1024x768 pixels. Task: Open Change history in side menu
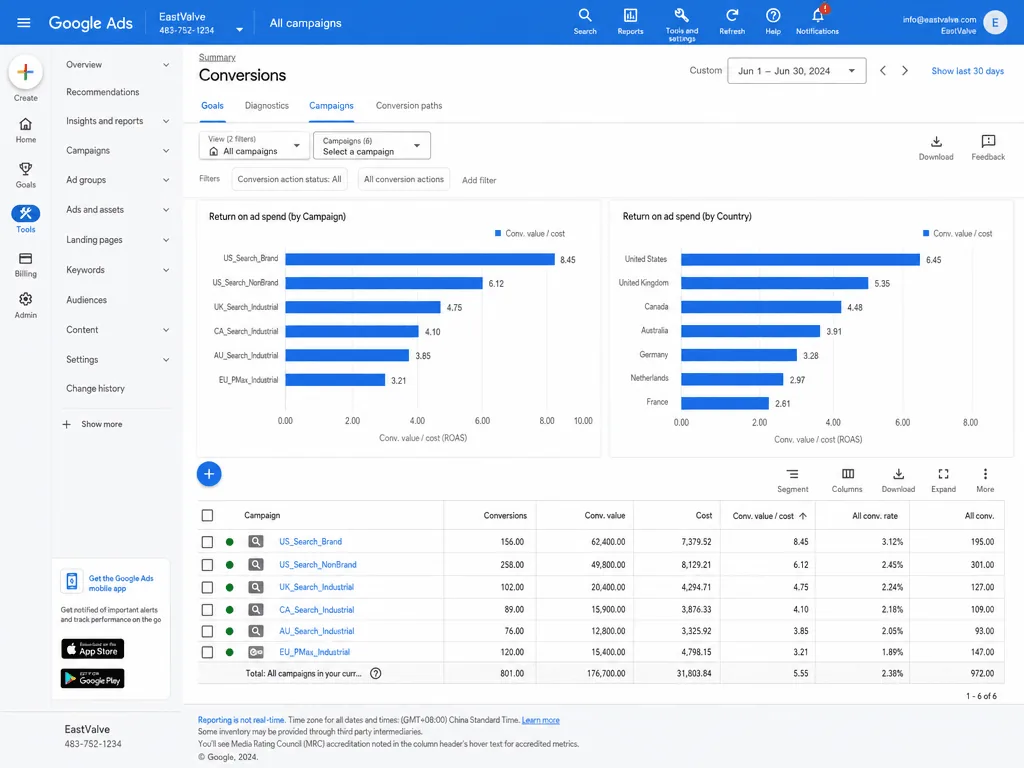coord(95,389)
